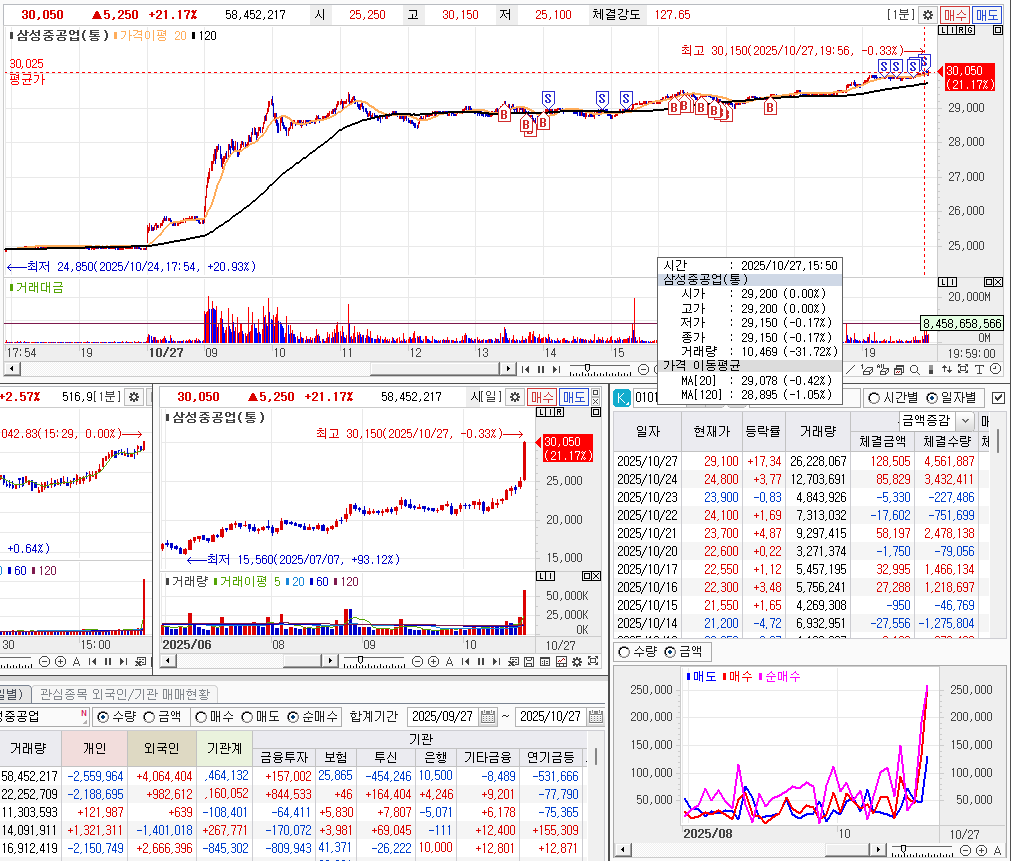
Task: Click the magnifier search tool in main chart toolbar
Action: 914,370
